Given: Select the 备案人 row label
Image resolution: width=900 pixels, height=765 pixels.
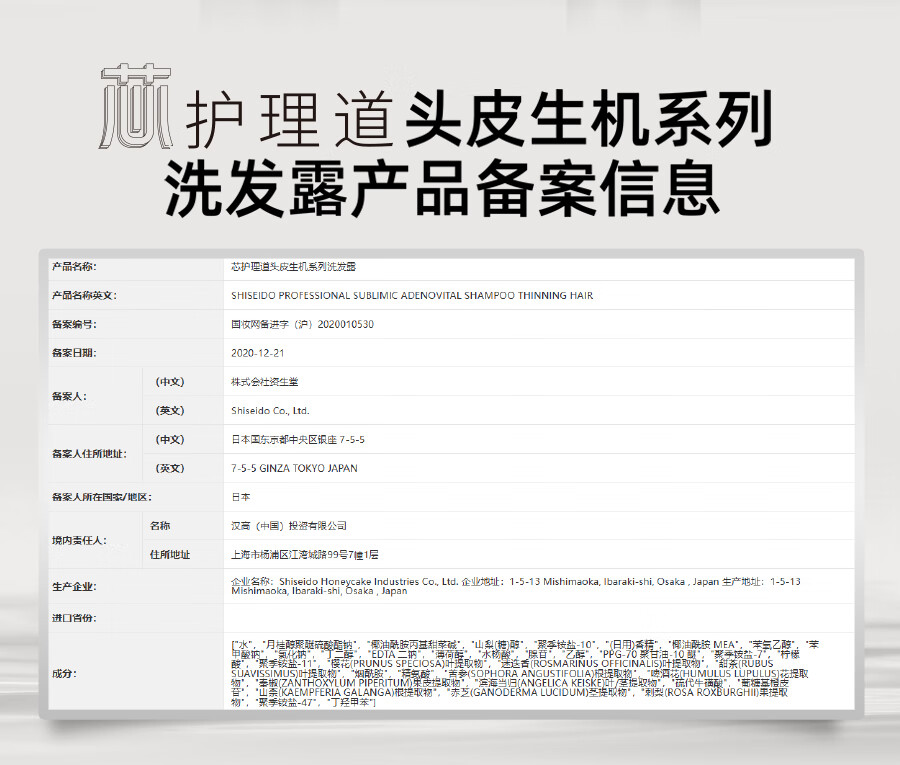Looking at the screenshot, I should coord(68,396).
